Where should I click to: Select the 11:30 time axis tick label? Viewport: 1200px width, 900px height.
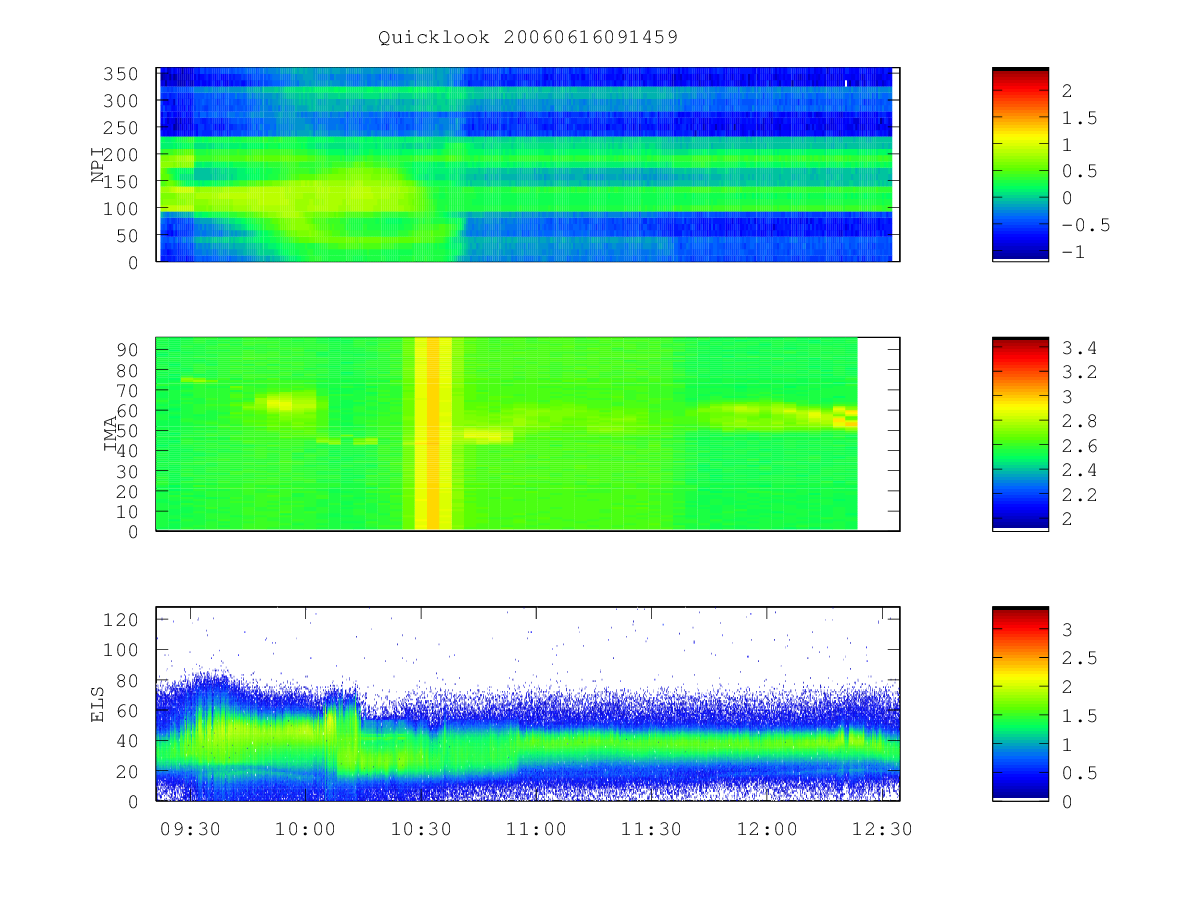pyautogui.click(x=652, y=829)
